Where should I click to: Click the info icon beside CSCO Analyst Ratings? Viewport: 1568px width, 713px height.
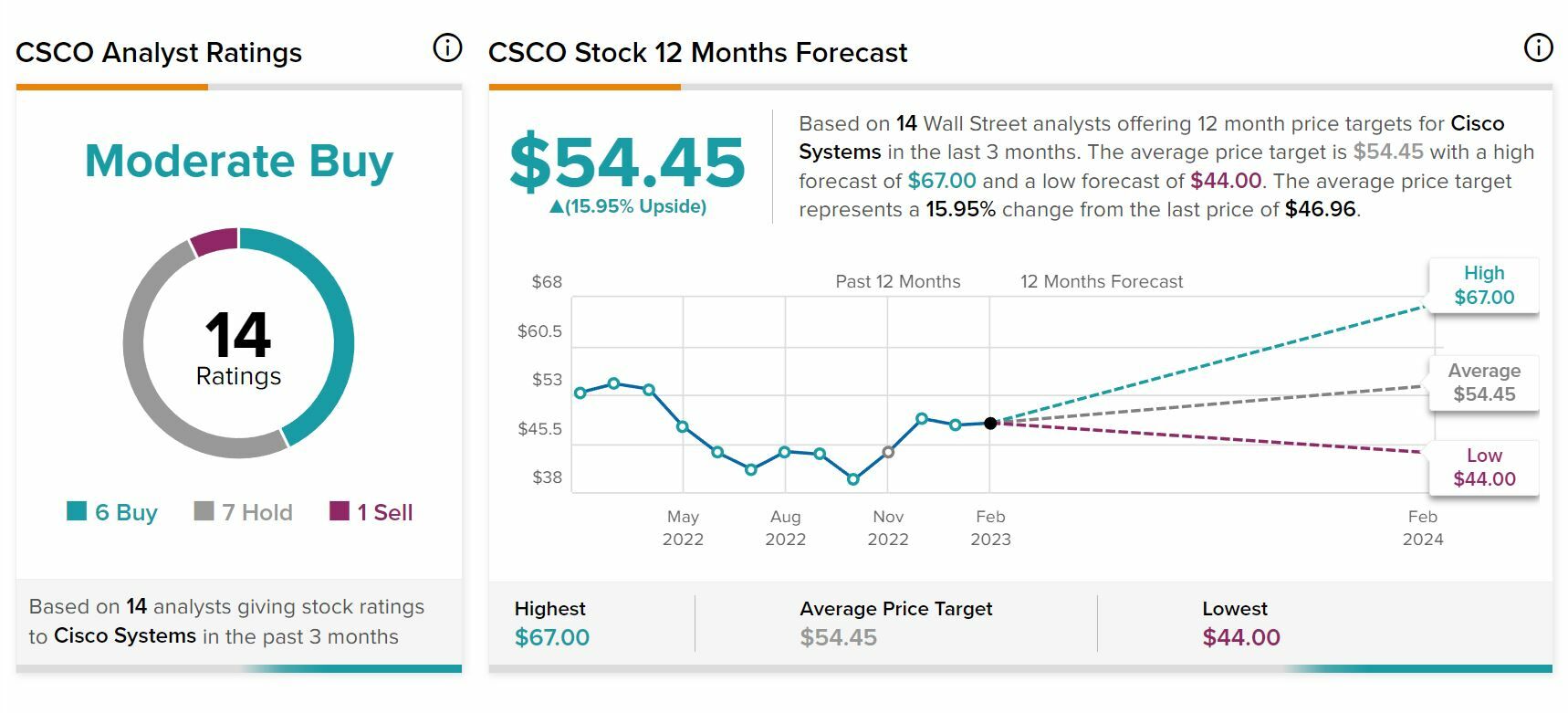(x=447, y=47)
